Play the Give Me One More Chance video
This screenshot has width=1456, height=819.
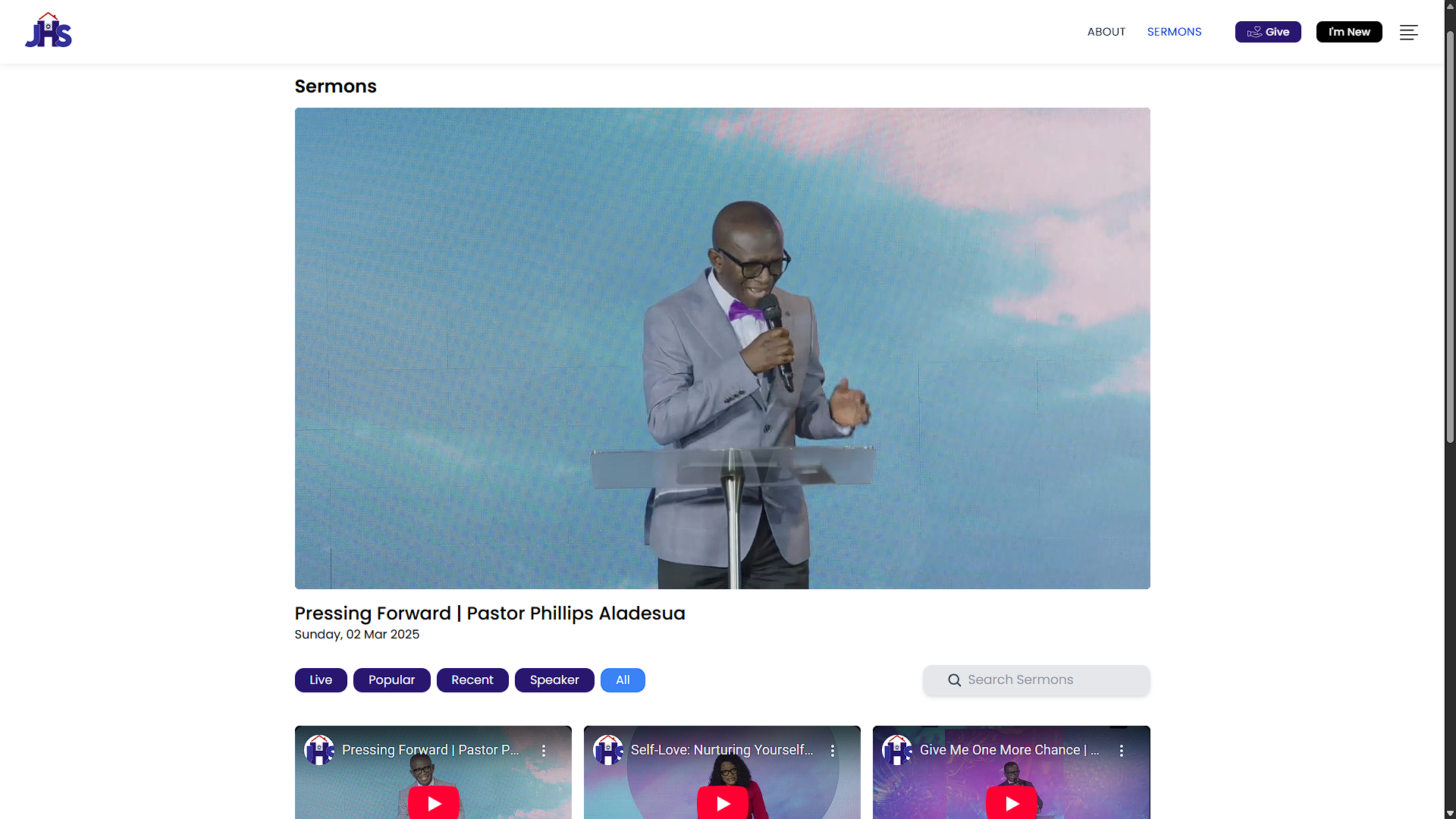(1012, 802)
